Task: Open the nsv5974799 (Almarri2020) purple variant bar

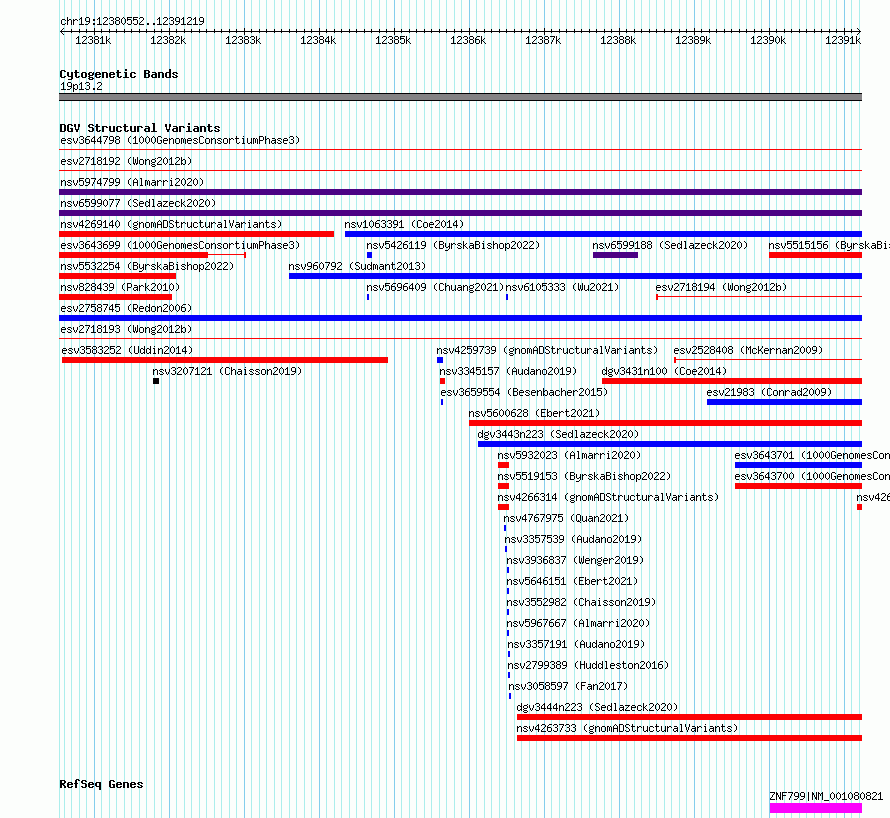Action: click(460, 192)
